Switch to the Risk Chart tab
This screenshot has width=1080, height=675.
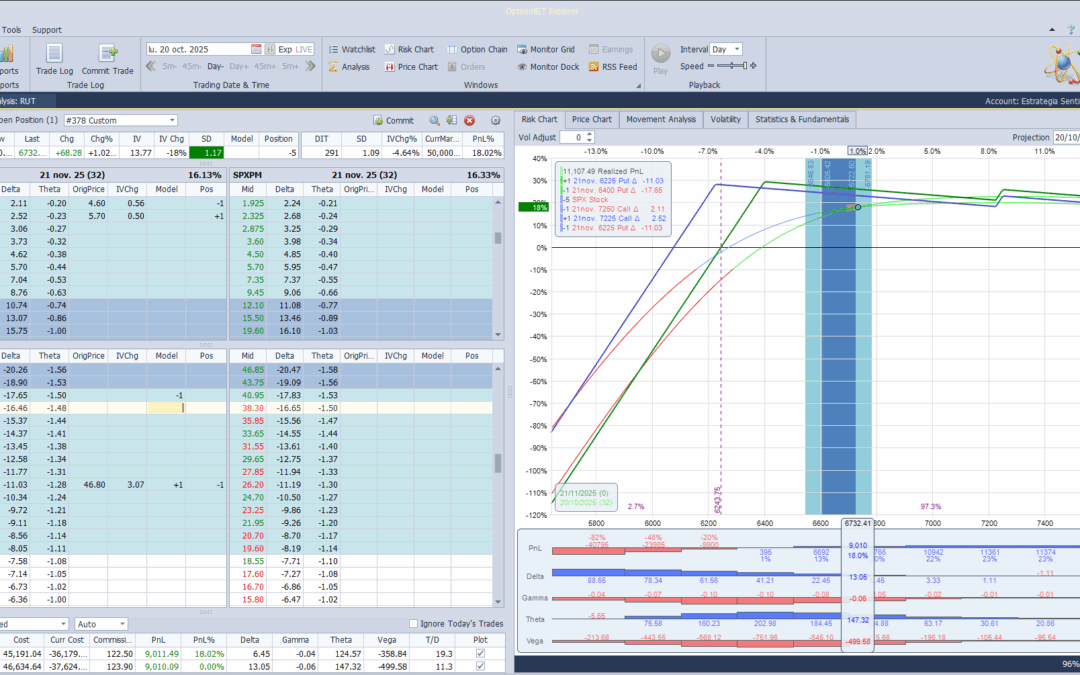[x=539, y=119]
